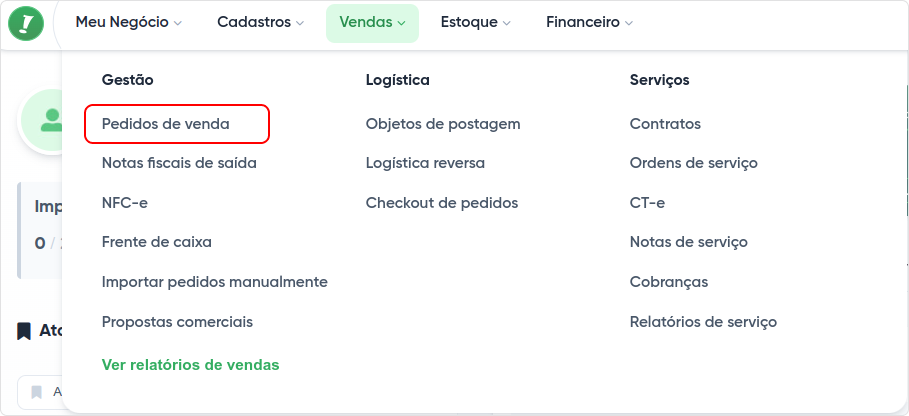
Task: Collapse the Vendas dropdown menu
Action: pos(372,22)
